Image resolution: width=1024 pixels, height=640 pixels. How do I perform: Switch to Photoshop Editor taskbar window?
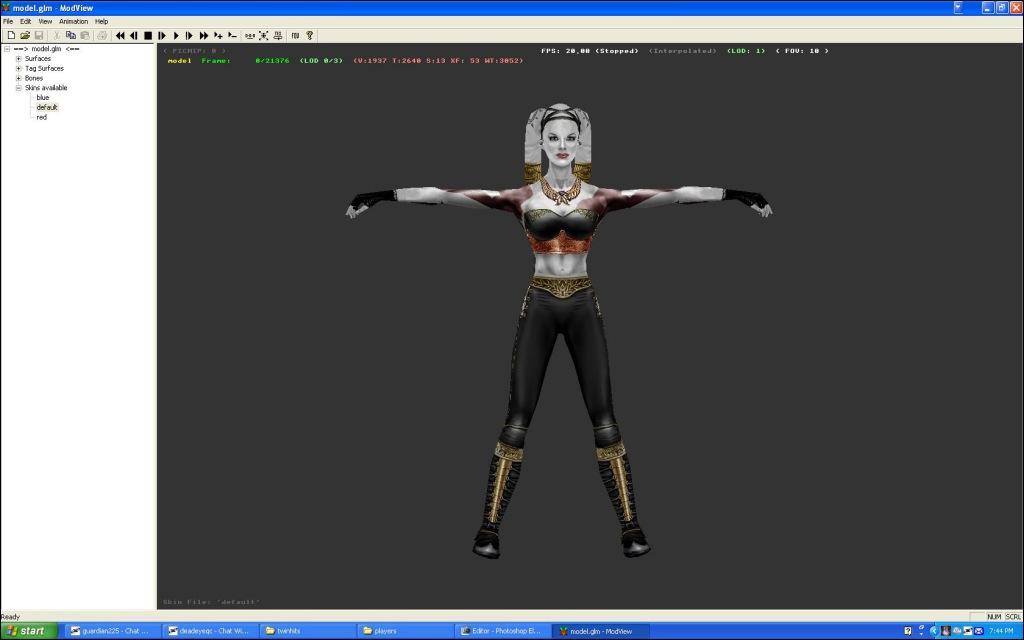[x=504, y=631]
